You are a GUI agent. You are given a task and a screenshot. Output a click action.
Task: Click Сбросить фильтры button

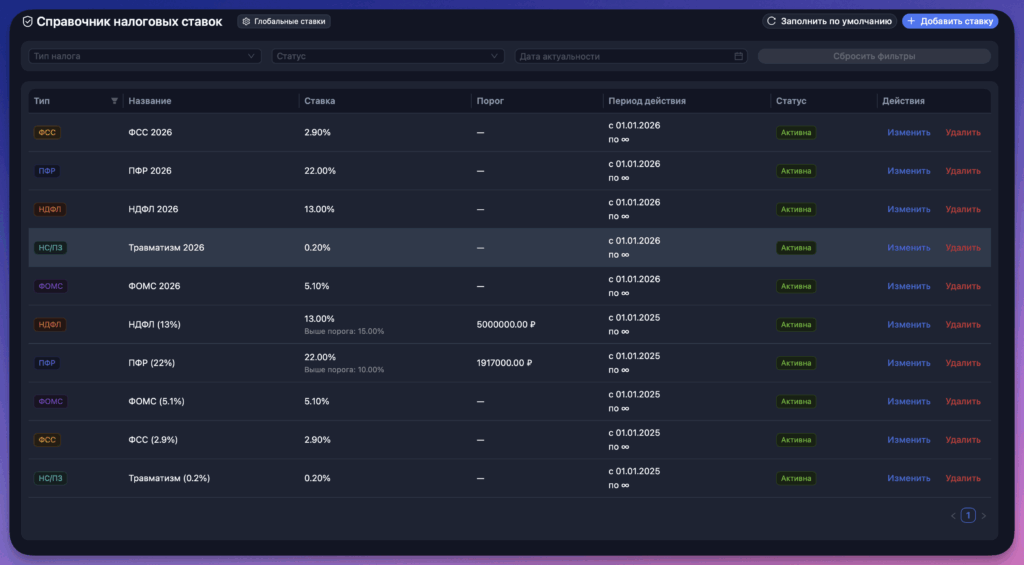click(874, 56)
